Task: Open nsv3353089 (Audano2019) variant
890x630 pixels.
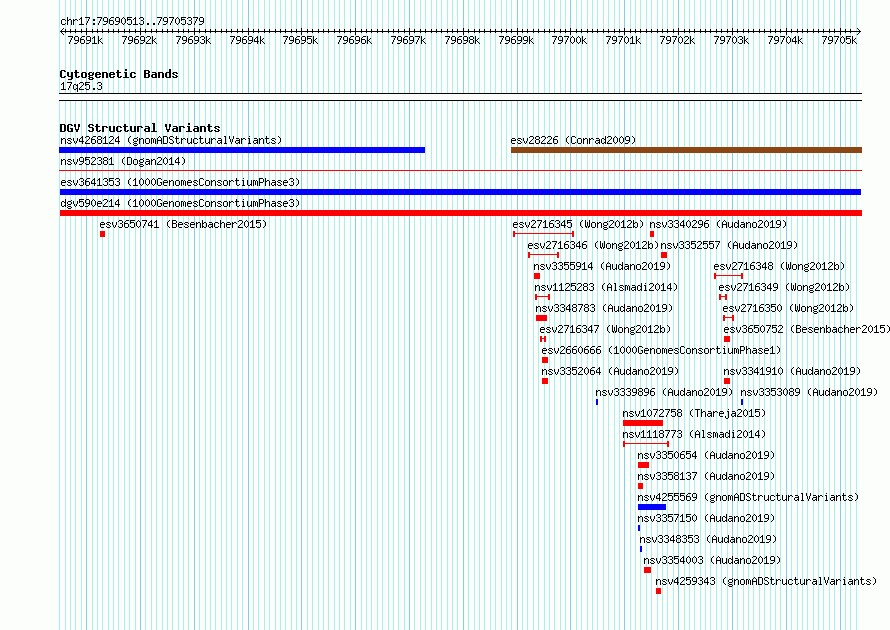Action: coord(809,392)
